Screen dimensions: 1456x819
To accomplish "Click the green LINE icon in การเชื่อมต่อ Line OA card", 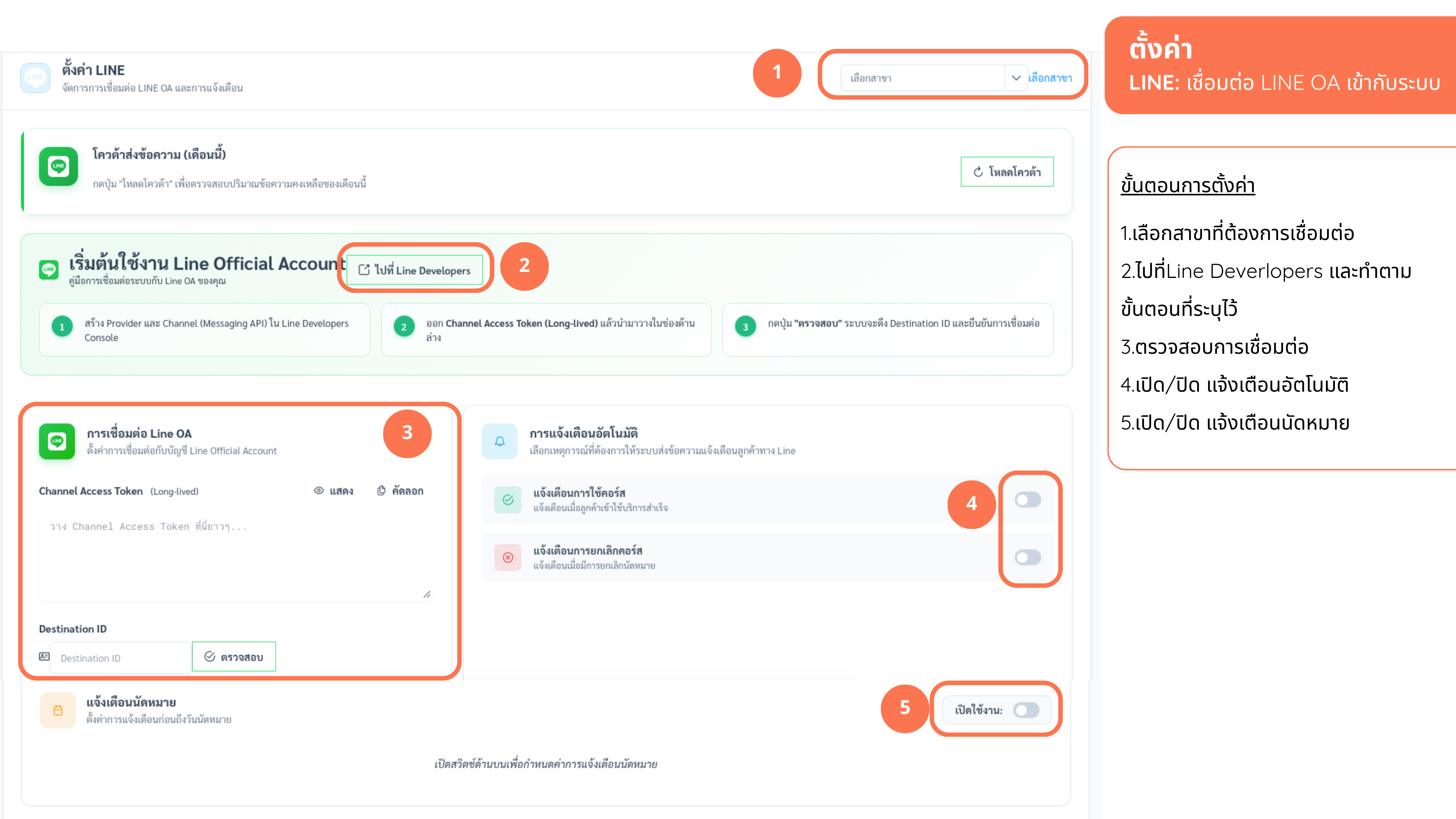I will [x=56, y=441].
